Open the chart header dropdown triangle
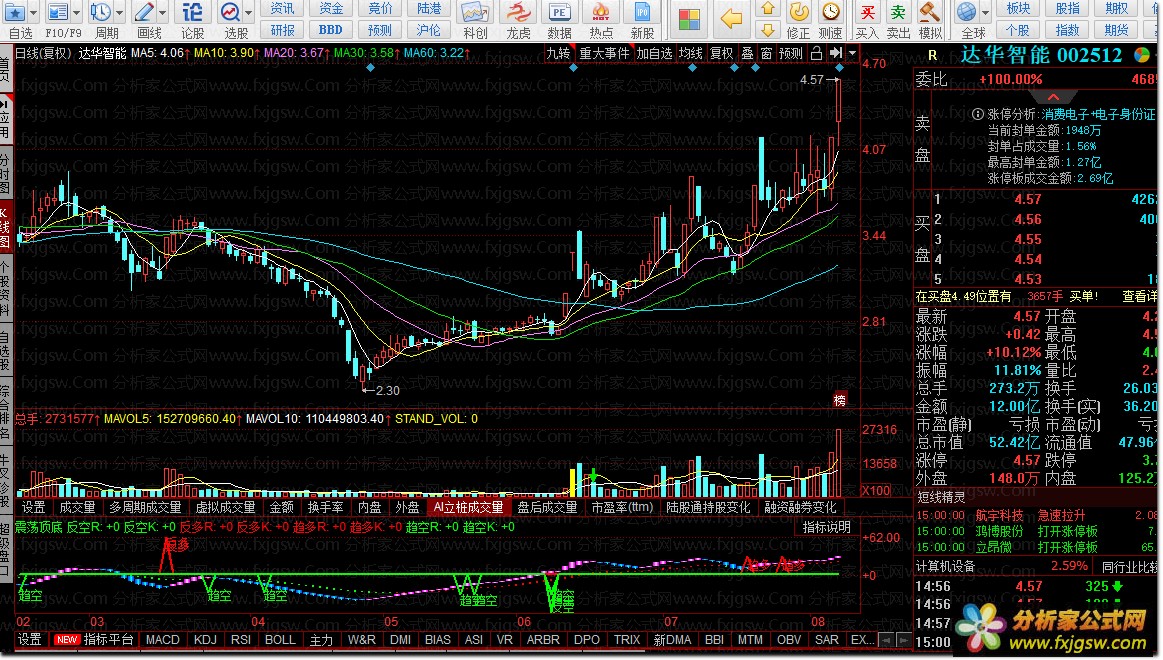The image size is (1163, 660). (x=852, y=53)
